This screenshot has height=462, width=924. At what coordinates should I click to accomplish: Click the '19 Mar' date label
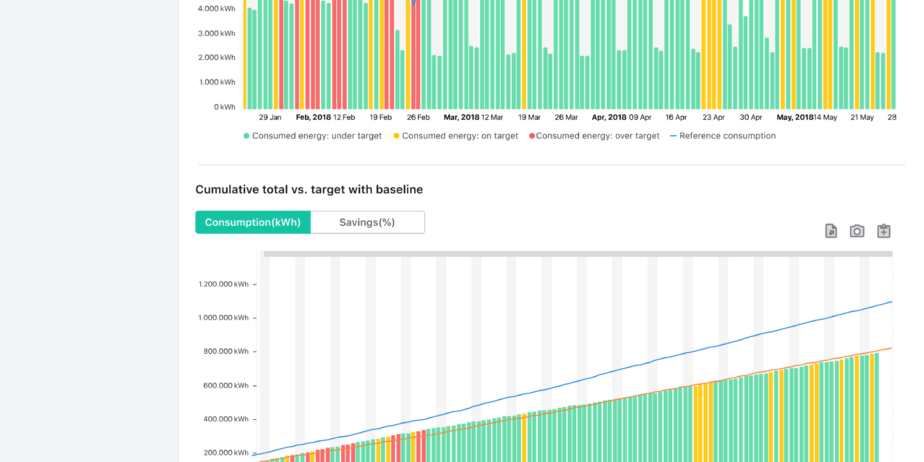529,118
